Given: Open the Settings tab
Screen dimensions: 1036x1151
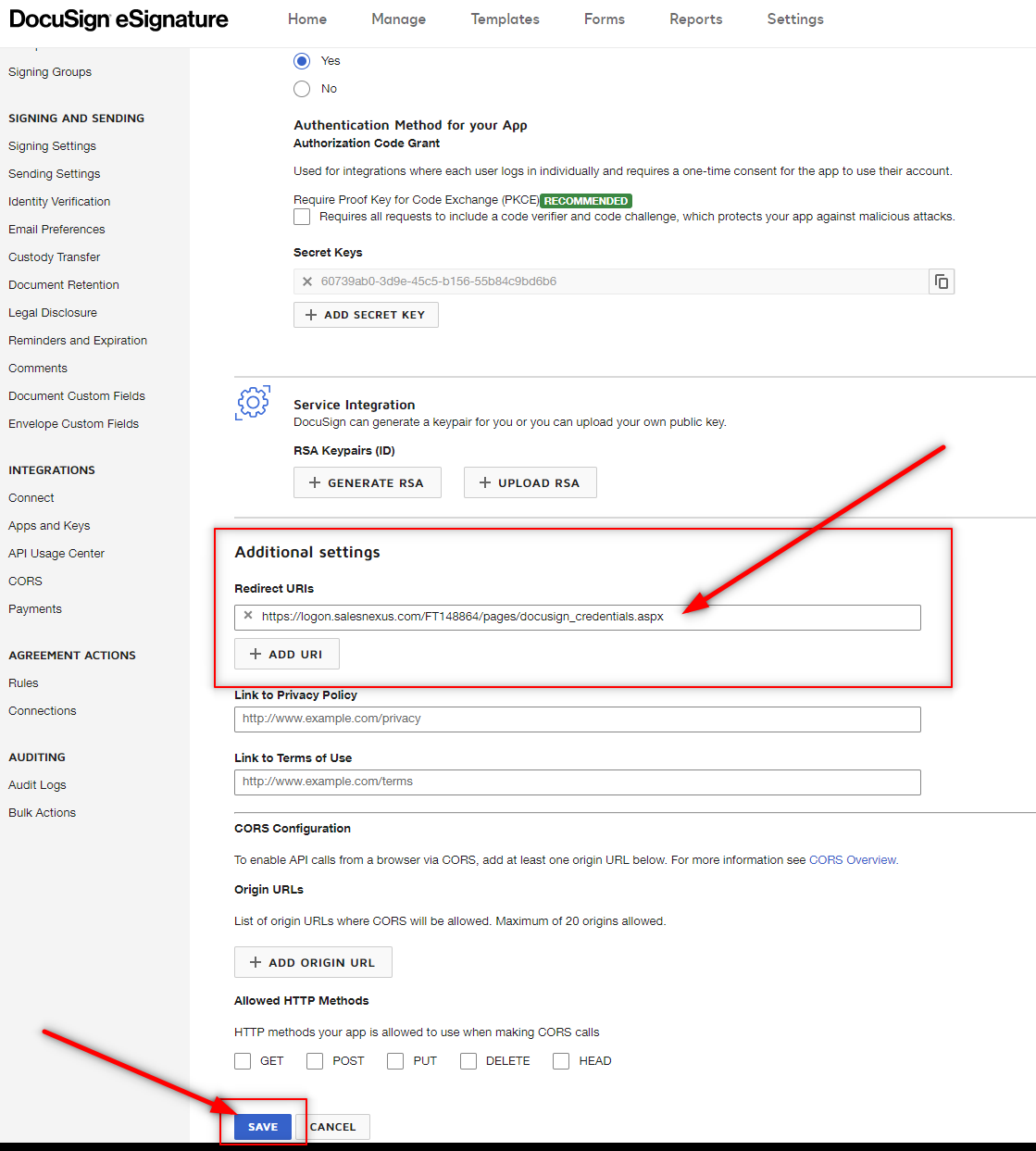Looking at the screenshot, I should coord(795,19).
